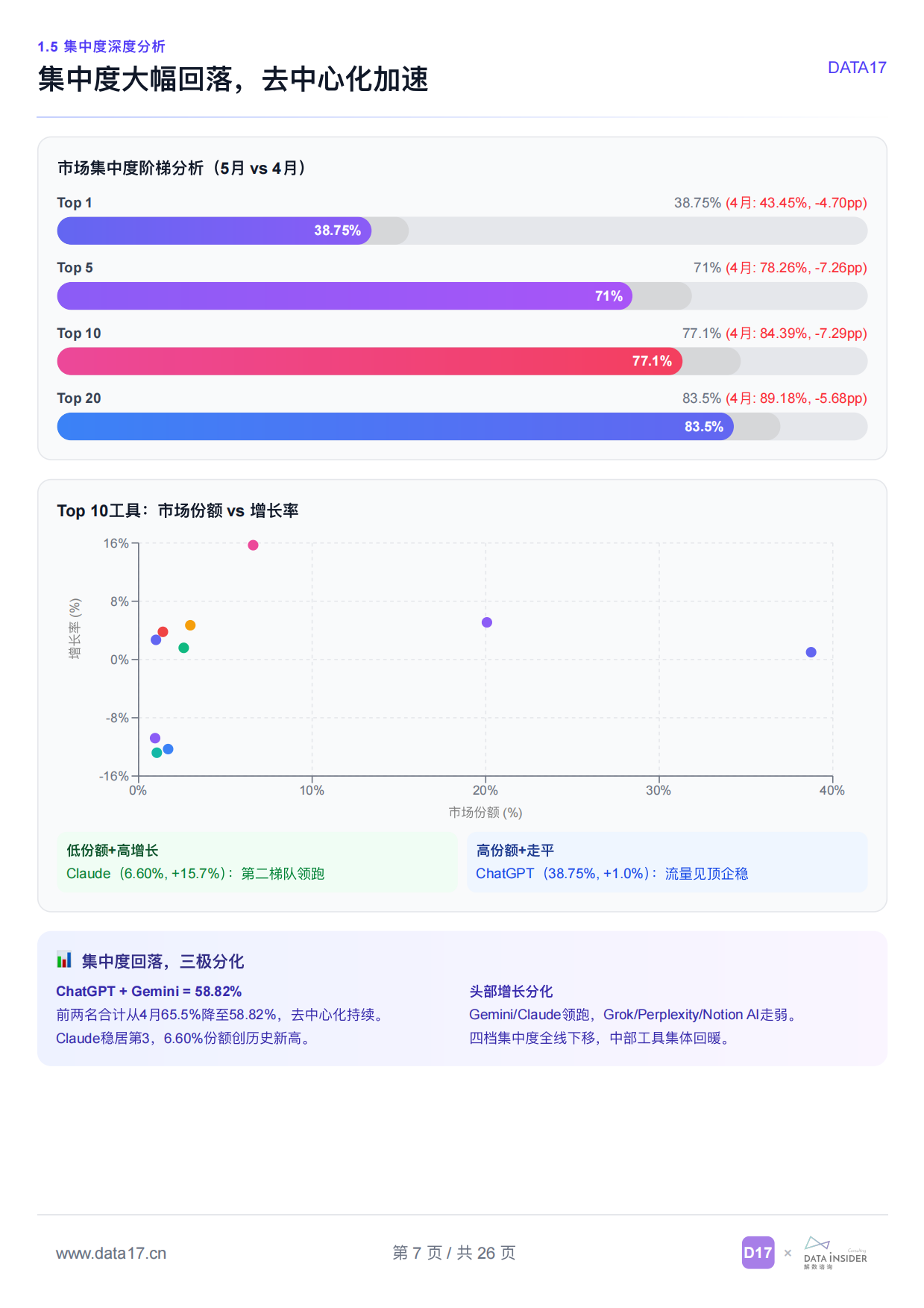This screenshot has width=924, height=1308.
Task: Select the ChatGPT point near 39% share
Action: pyautogui.click(x=811, y=652)
